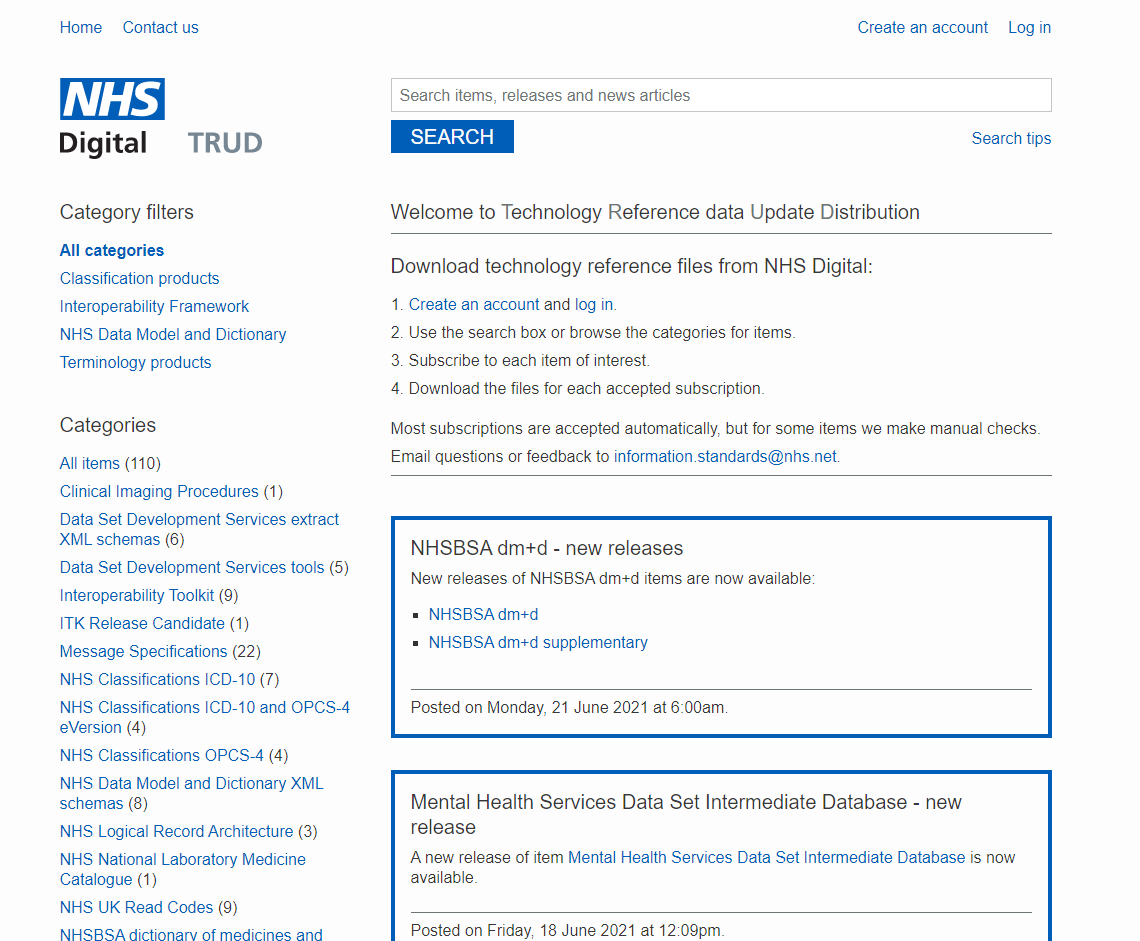Open NHS Data Model and Dictionary XML schemas

click(191, 793)
